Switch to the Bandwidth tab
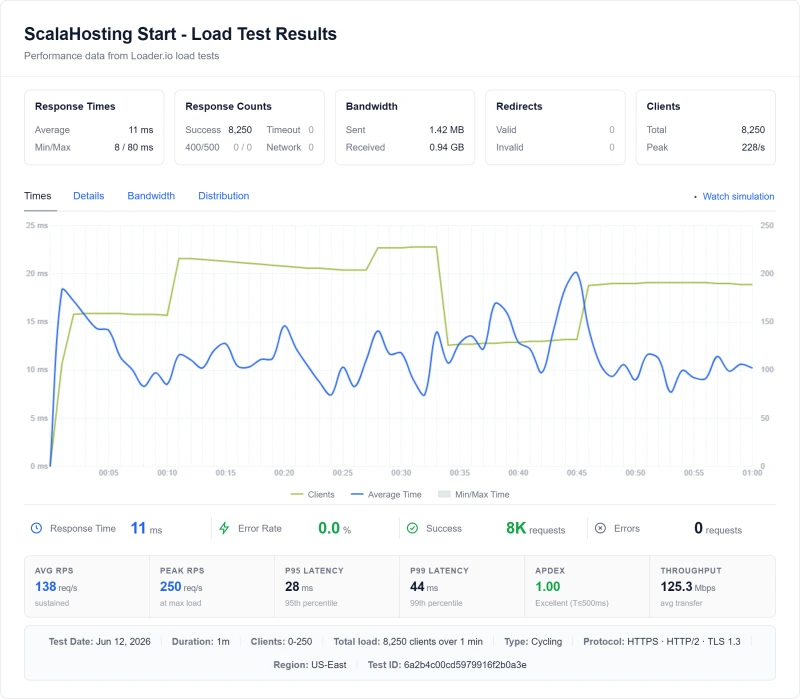800x699 pixels. 151,196
